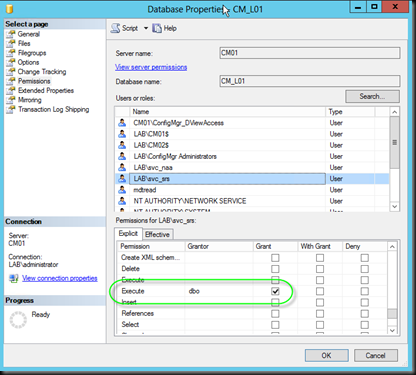416x375 pixels.
Task: Select the Permissions page
Action: point(34,81)
